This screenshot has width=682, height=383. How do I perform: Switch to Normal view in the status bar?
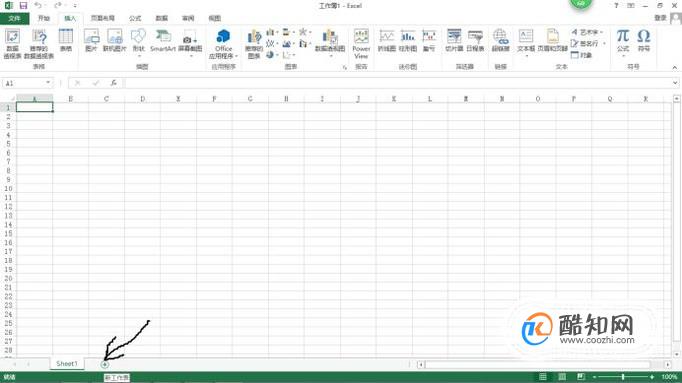[x=543, y=376]
